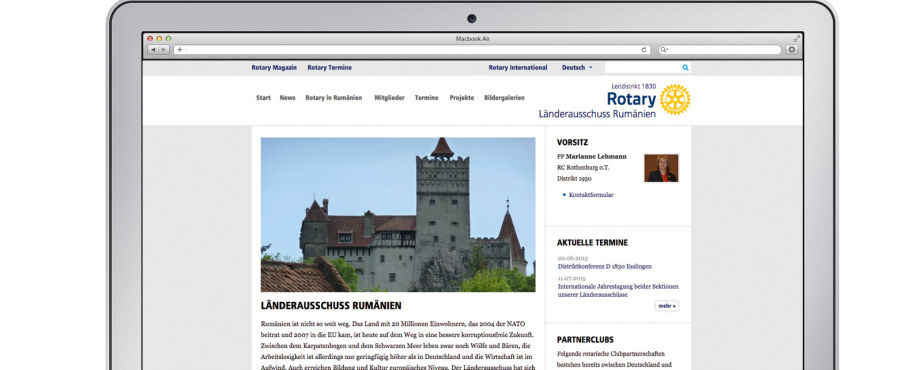Click the VORSITZ heading
This screenshot has width=920, height=370.
pos(573,142)
